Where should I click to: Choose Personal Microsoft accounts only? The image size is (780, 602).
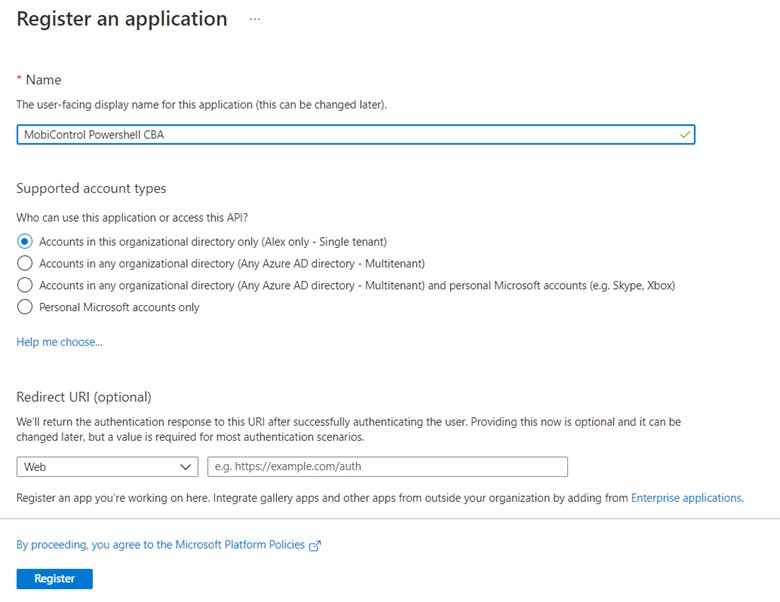click(25, 307)
